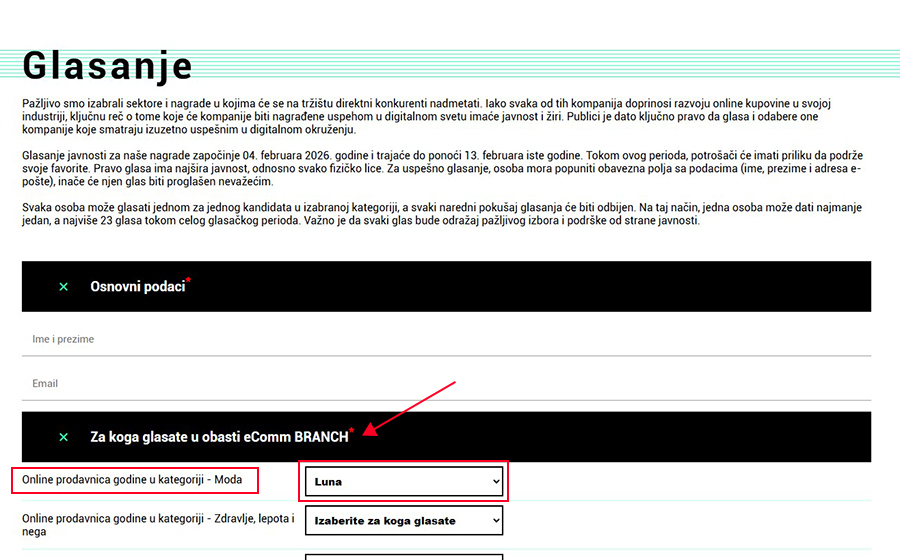Viewport: 900px width, 560px height.
Task: Click into the Email input field
Action: coord(446,384)
